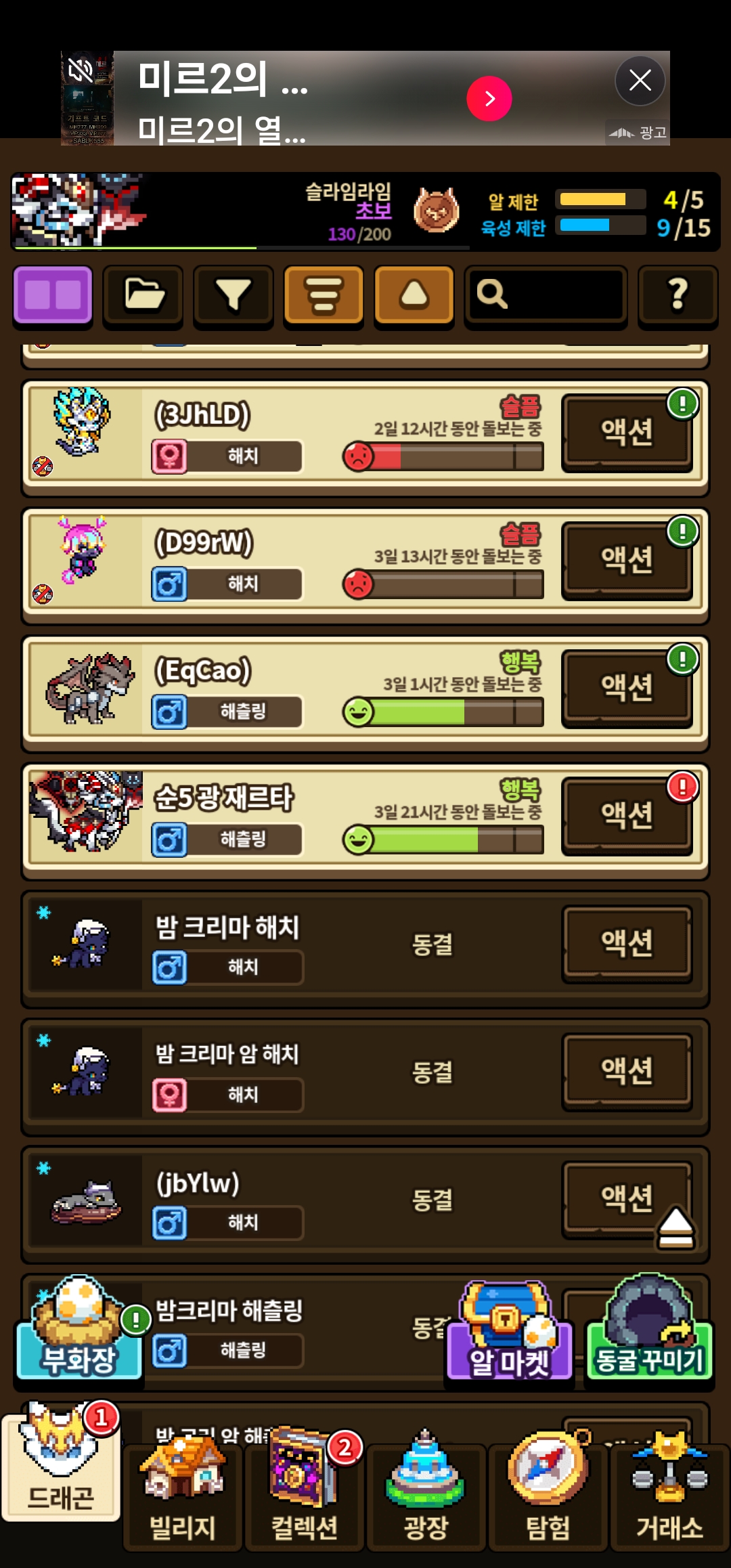
Task: Open the folder icon in toolbar
Action: coord(143,296)
